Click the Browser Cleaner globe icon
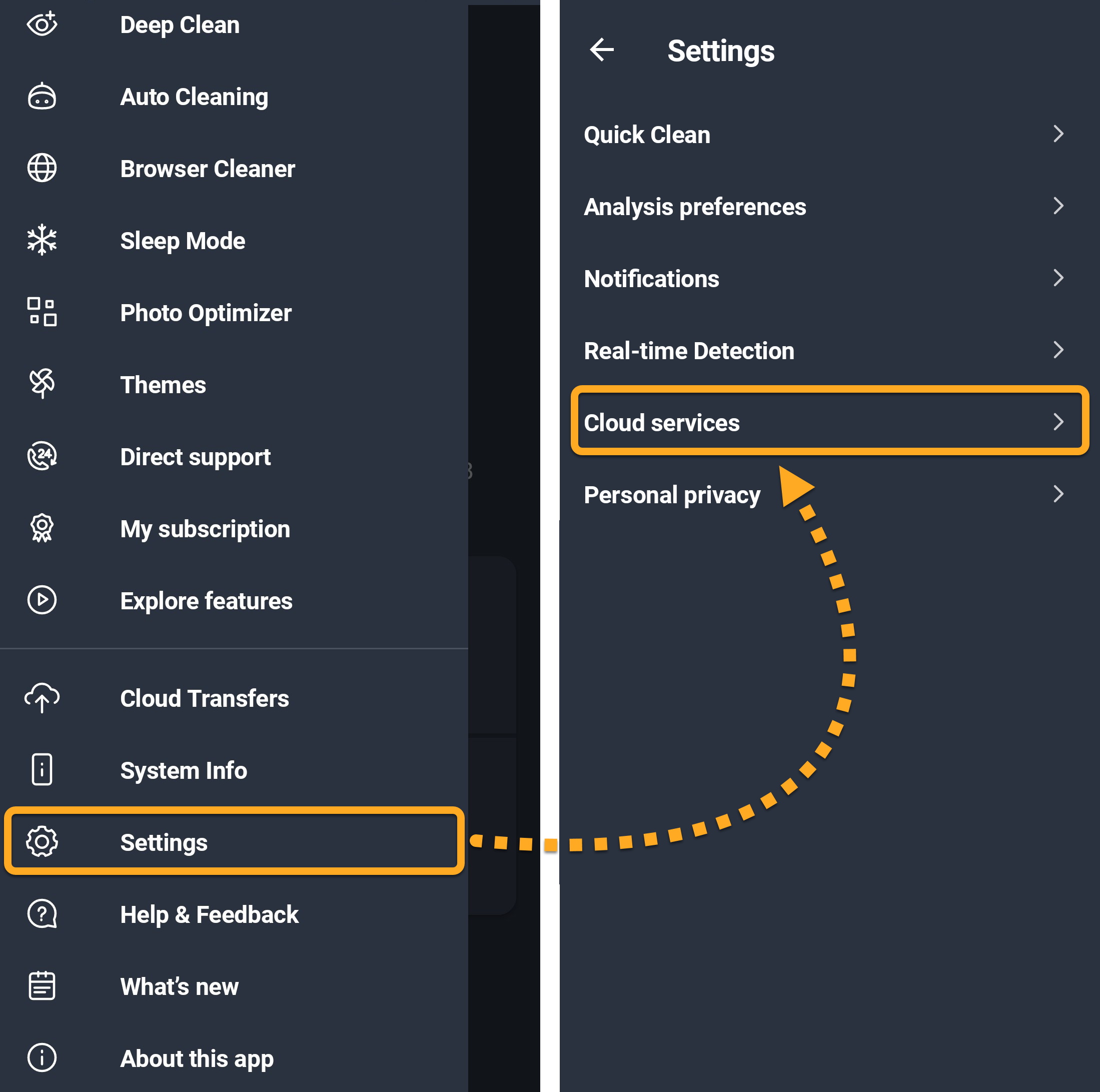Image resolution: width=1100 pixels, height=1092 pixels. tap(42, 169)
